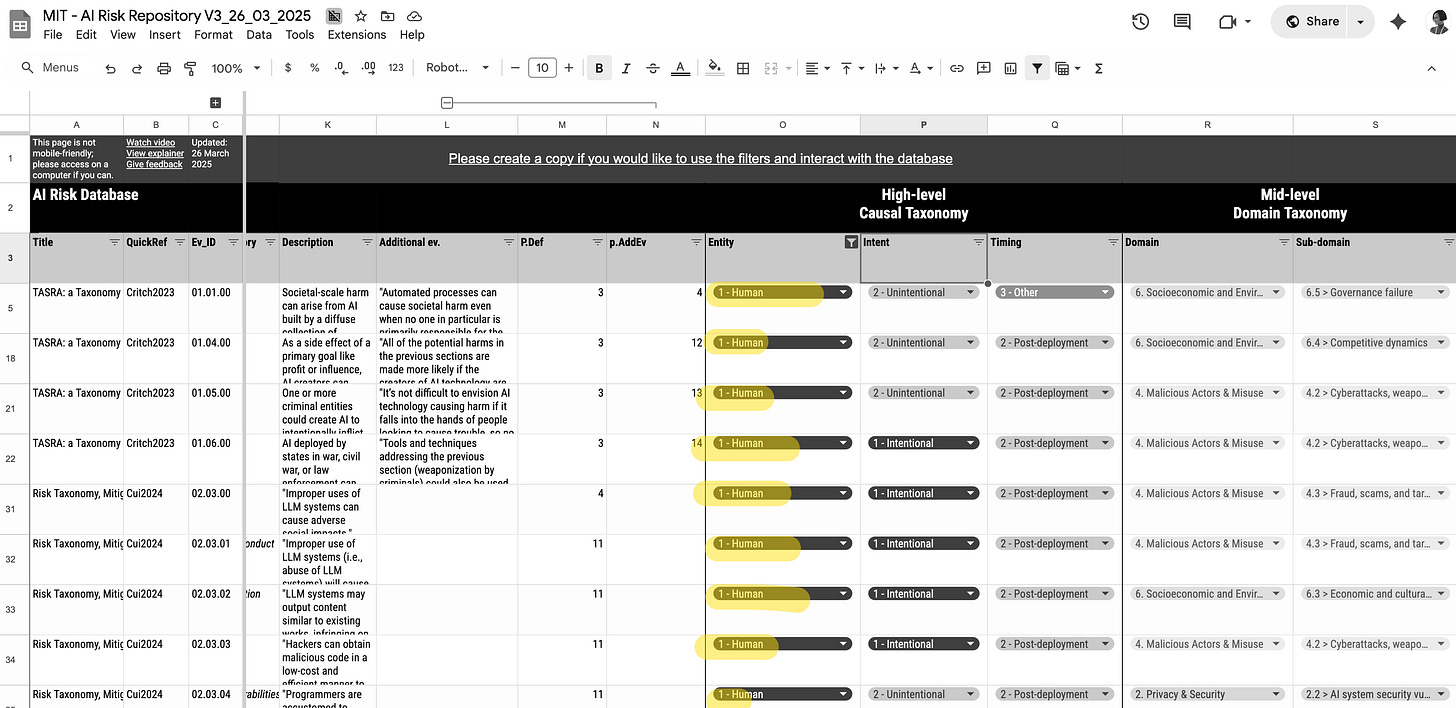
Task: Toggle the filter button in toolbar
Action: 1038,68
